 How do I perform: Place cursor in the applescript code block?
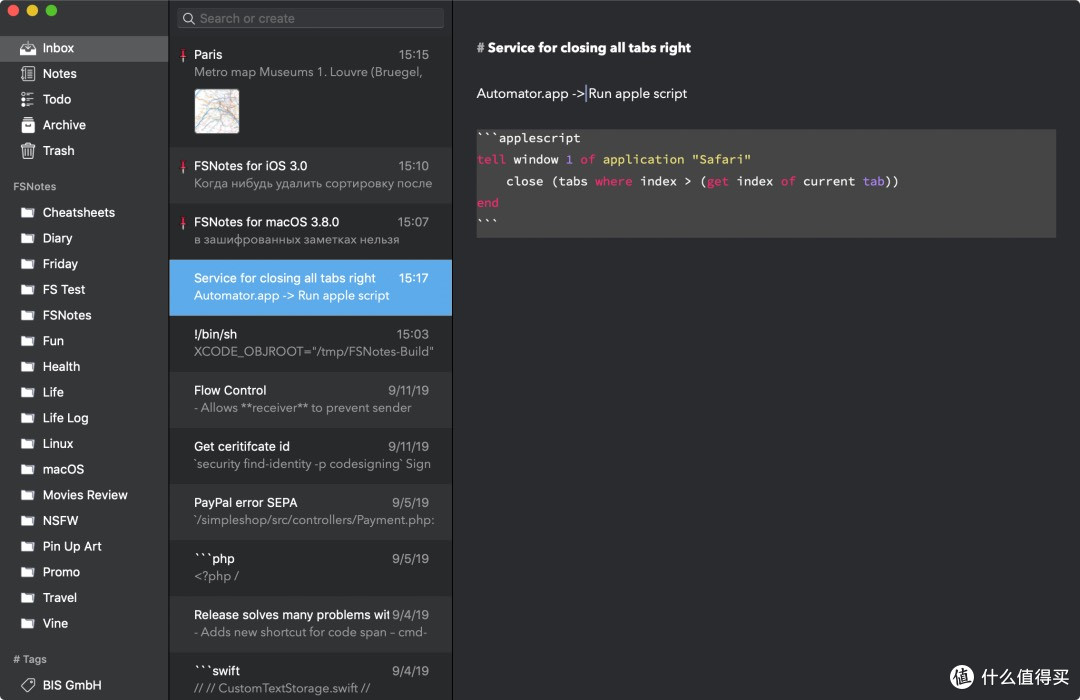pos(766,183)
